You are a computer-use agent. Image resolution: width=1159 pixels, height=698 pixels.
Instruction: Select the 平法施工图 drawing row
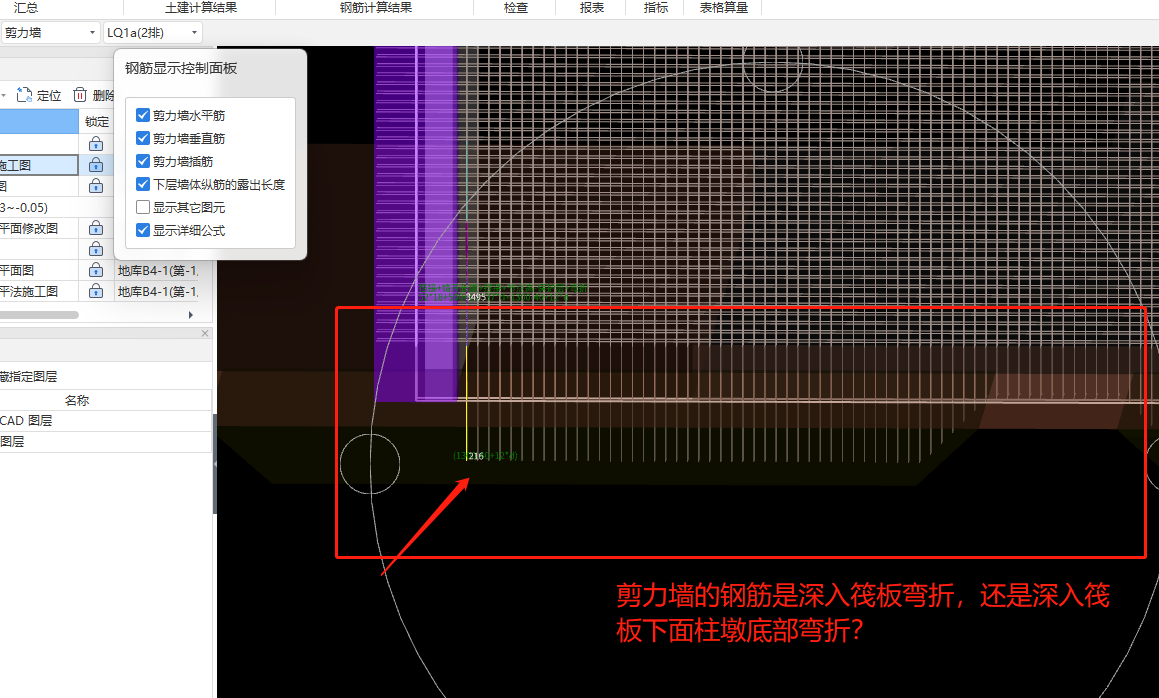(x=39, y=291)
